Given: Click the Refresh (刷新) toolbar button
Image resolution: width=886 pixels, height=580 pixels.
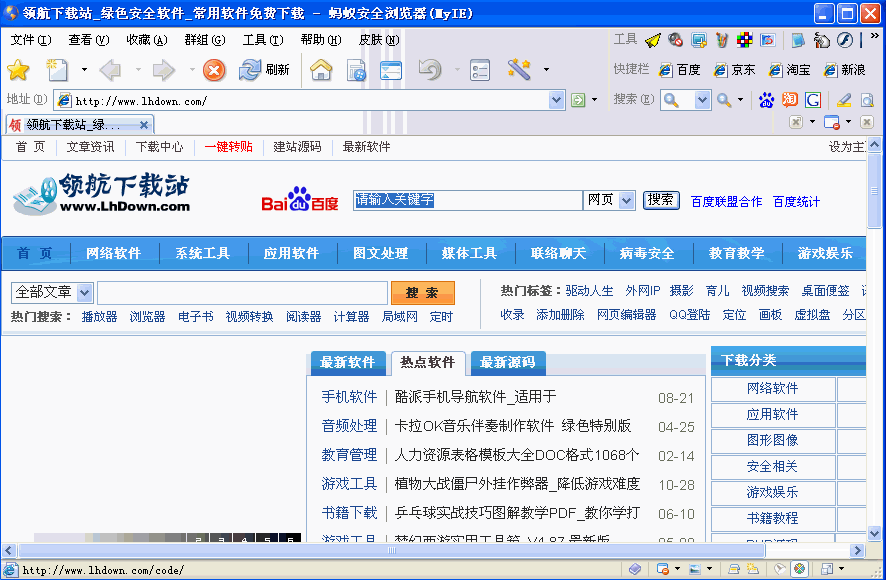Looking at the screenshot, I should pos(264,70).
